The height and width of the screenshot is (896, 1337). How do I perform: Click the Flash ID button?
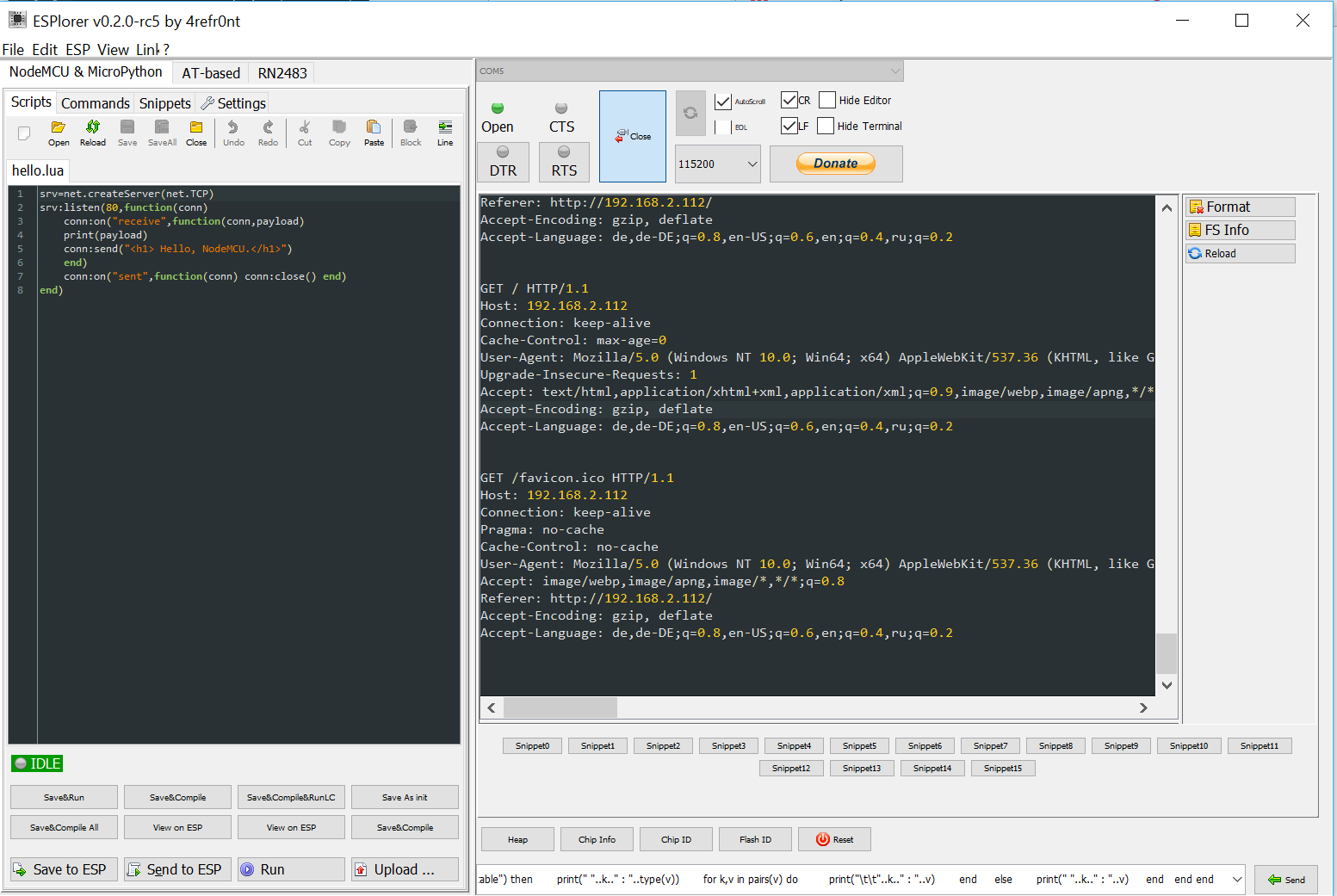tap(755, 839)
